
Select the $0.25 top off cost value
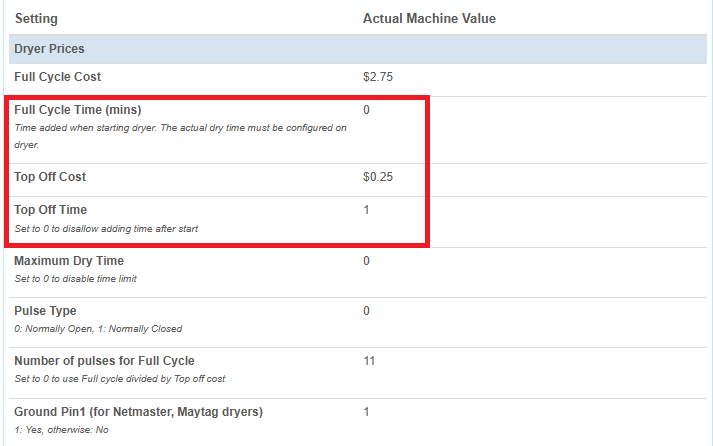click(377, 177)
